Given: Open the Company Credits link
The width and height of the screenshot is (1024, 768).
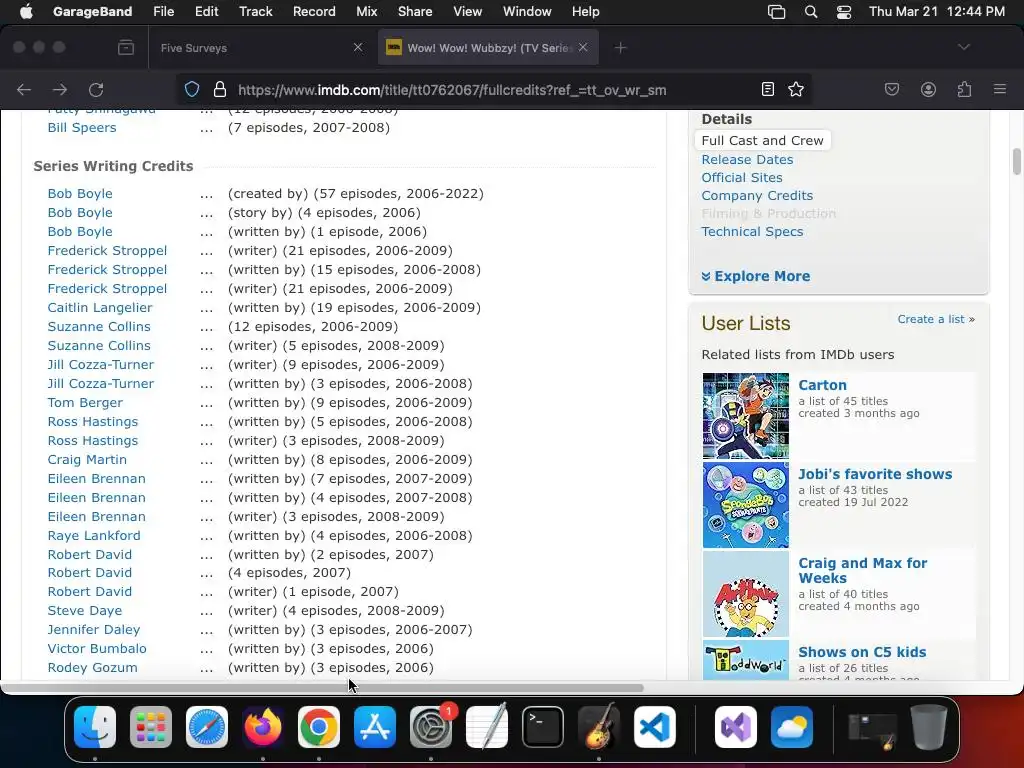Looking at the screenshot, I should coord(757,196).
